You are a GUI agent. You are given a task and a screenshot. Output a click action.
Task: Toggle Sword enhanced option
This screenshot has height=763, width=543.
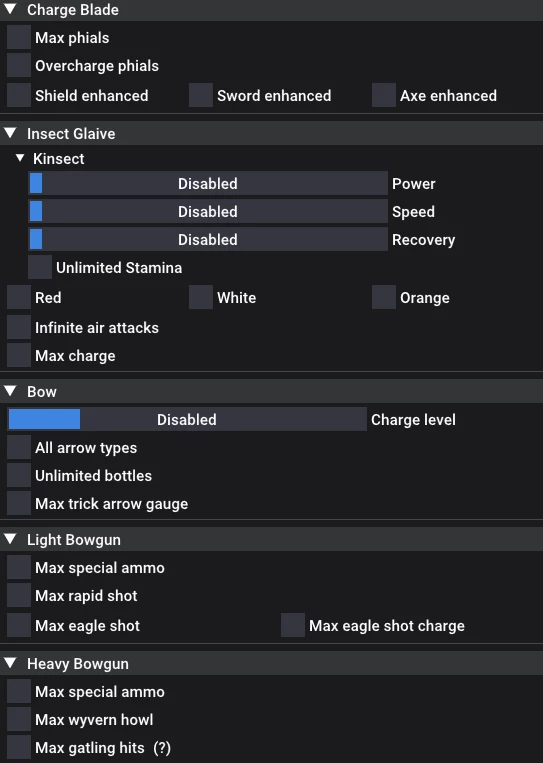pos(201,95)
